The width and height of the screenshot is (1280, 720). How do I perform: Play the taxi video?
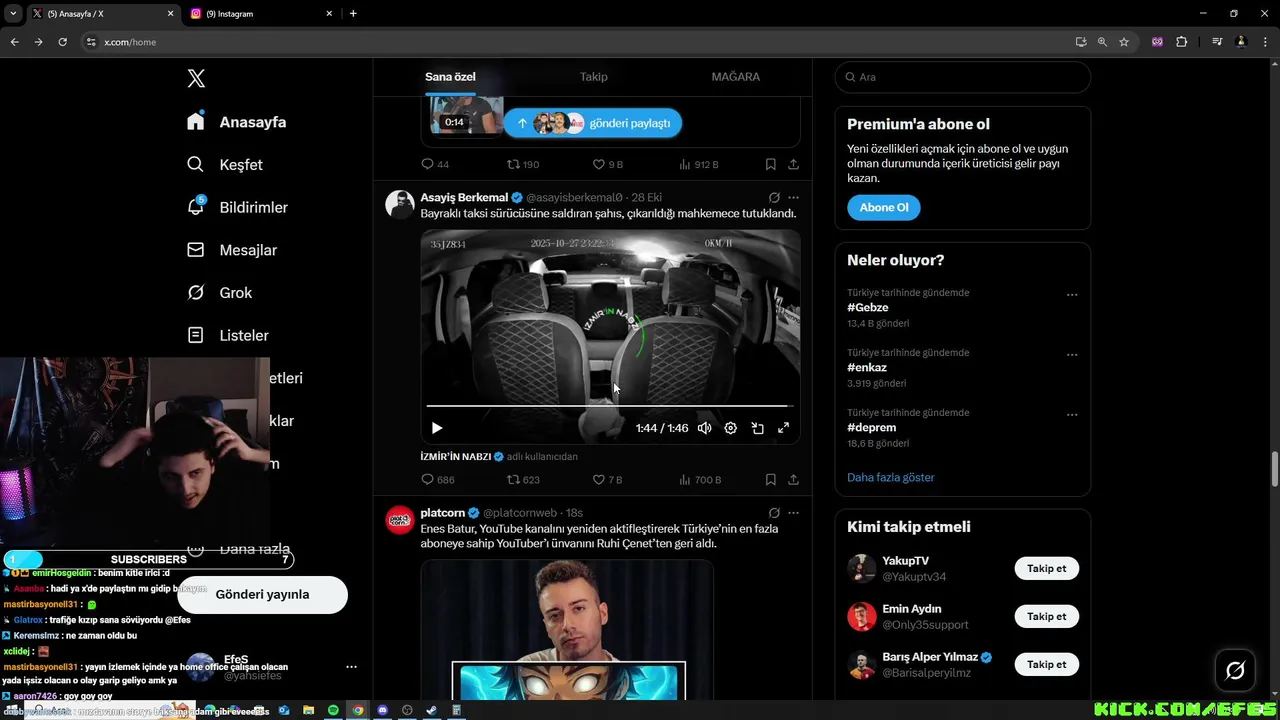pos(437,428)
